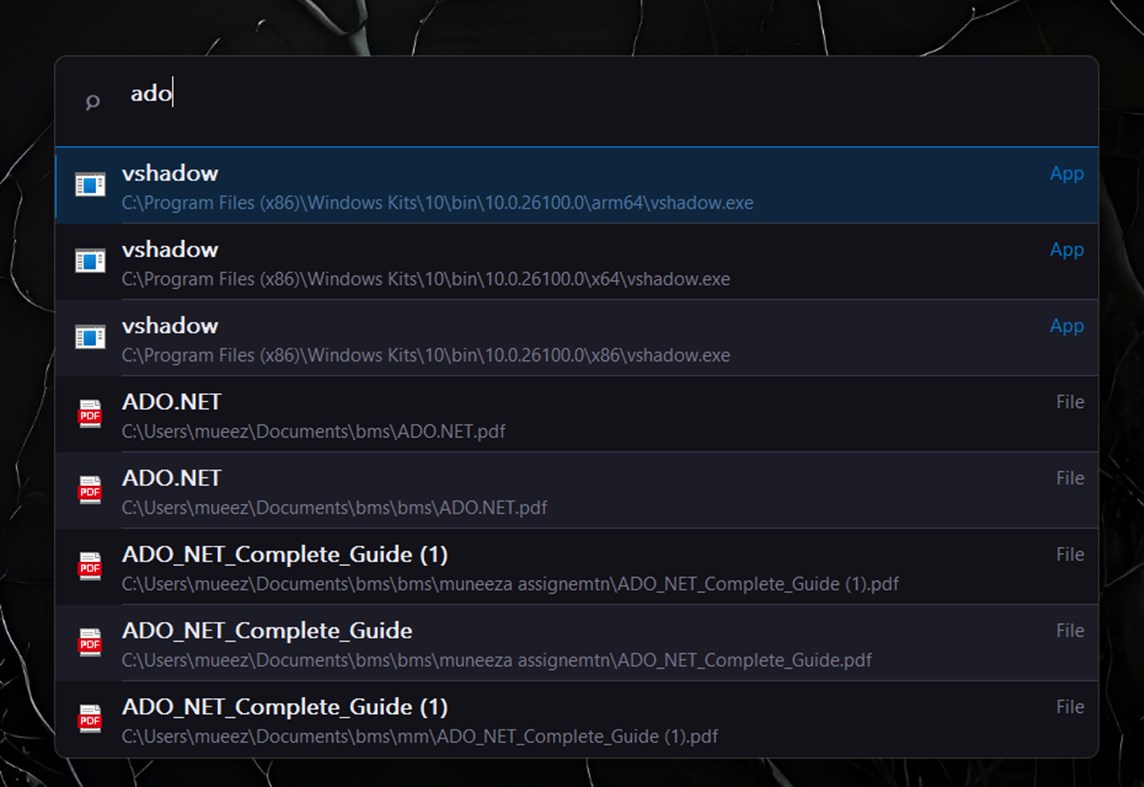1144x787 pixels.
Task: Click path muneeza assignemtn\ADO_NET_Complete_Guide.pdf
Action: point(497,660)
